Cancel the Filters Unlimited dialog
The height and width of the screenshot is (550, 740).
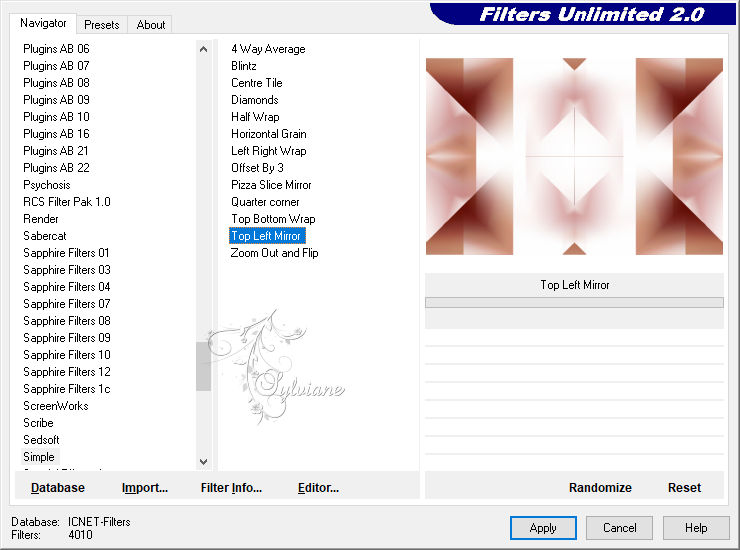[x=620, y=528]
